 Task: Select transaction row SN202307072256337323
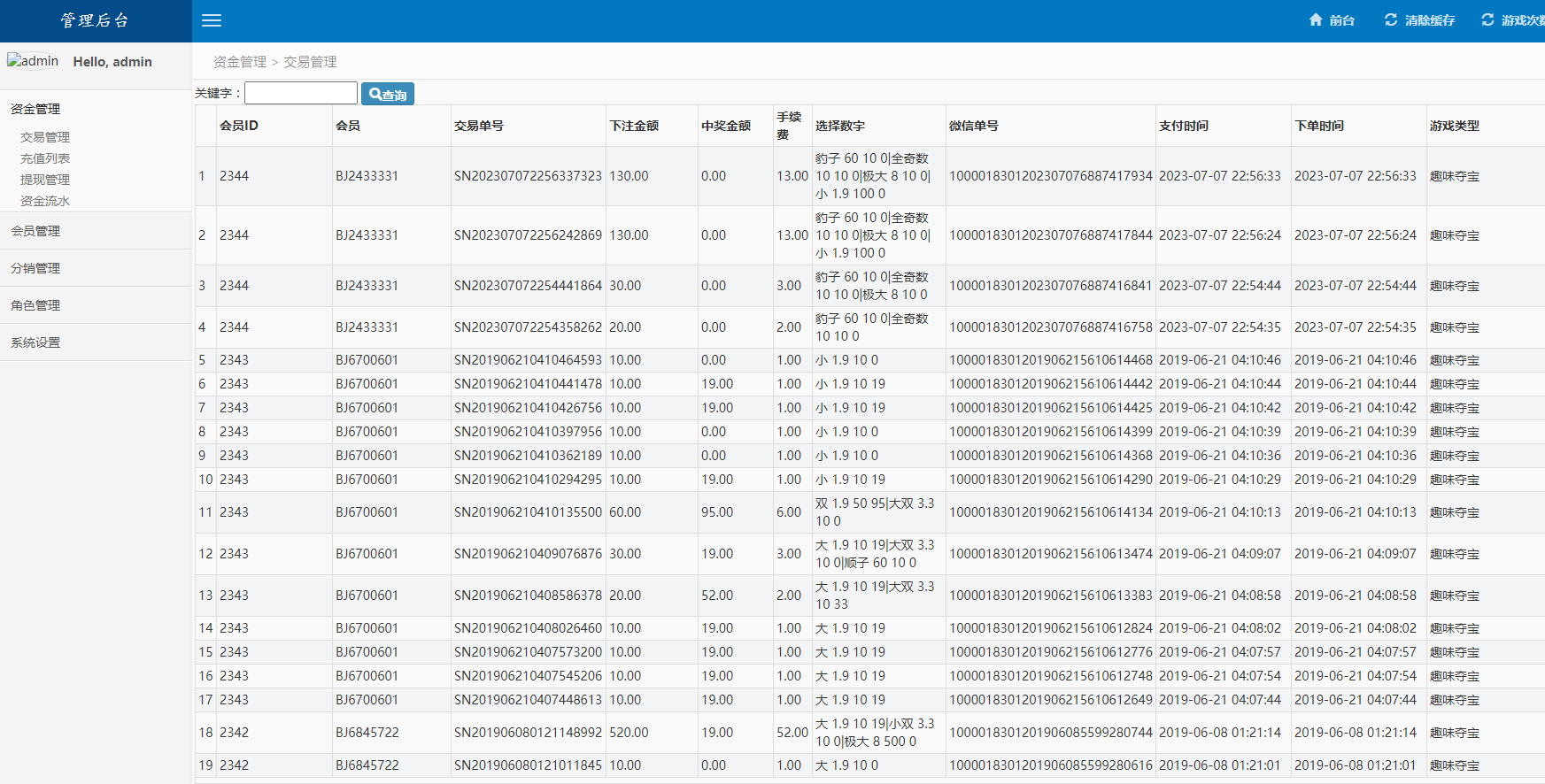[528, 176]
